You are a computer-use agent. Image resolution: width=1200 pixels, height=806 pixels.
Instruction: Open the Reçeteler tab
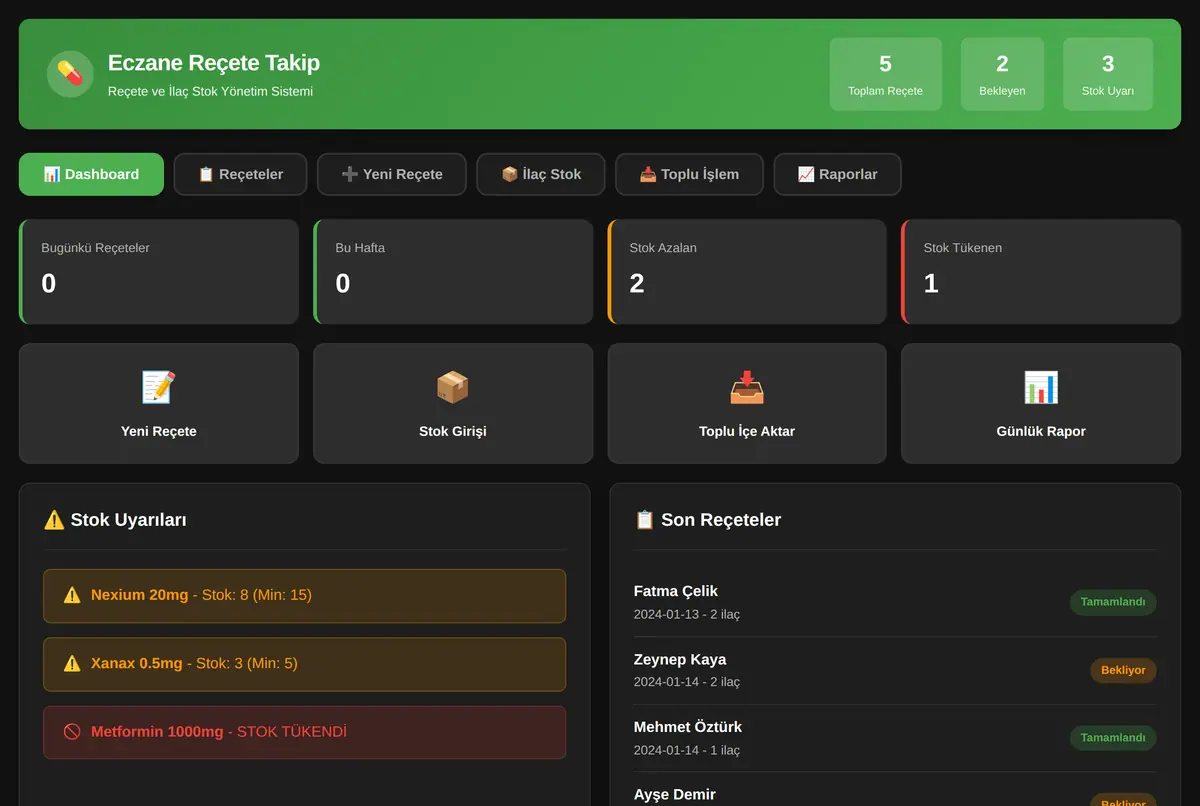240,174
